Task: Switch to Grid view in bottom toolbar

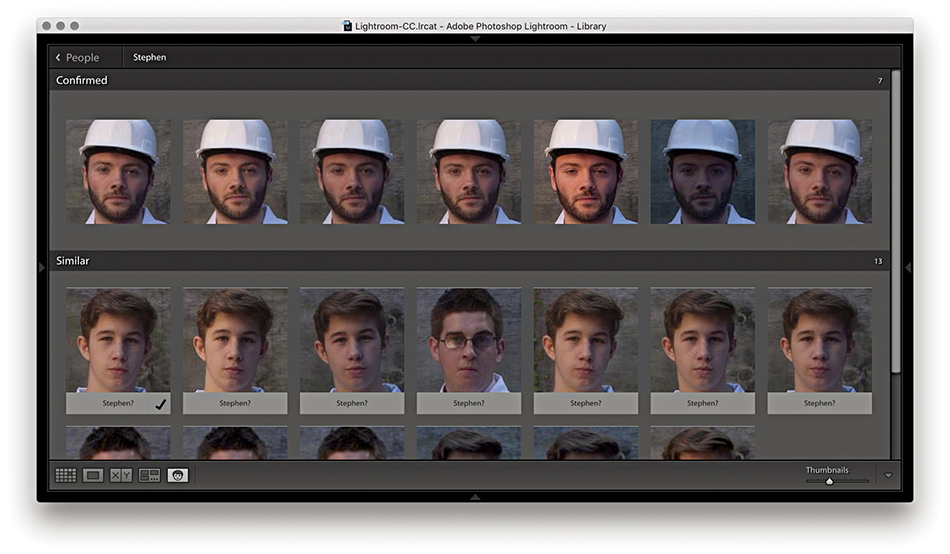Action: (66, 476)
